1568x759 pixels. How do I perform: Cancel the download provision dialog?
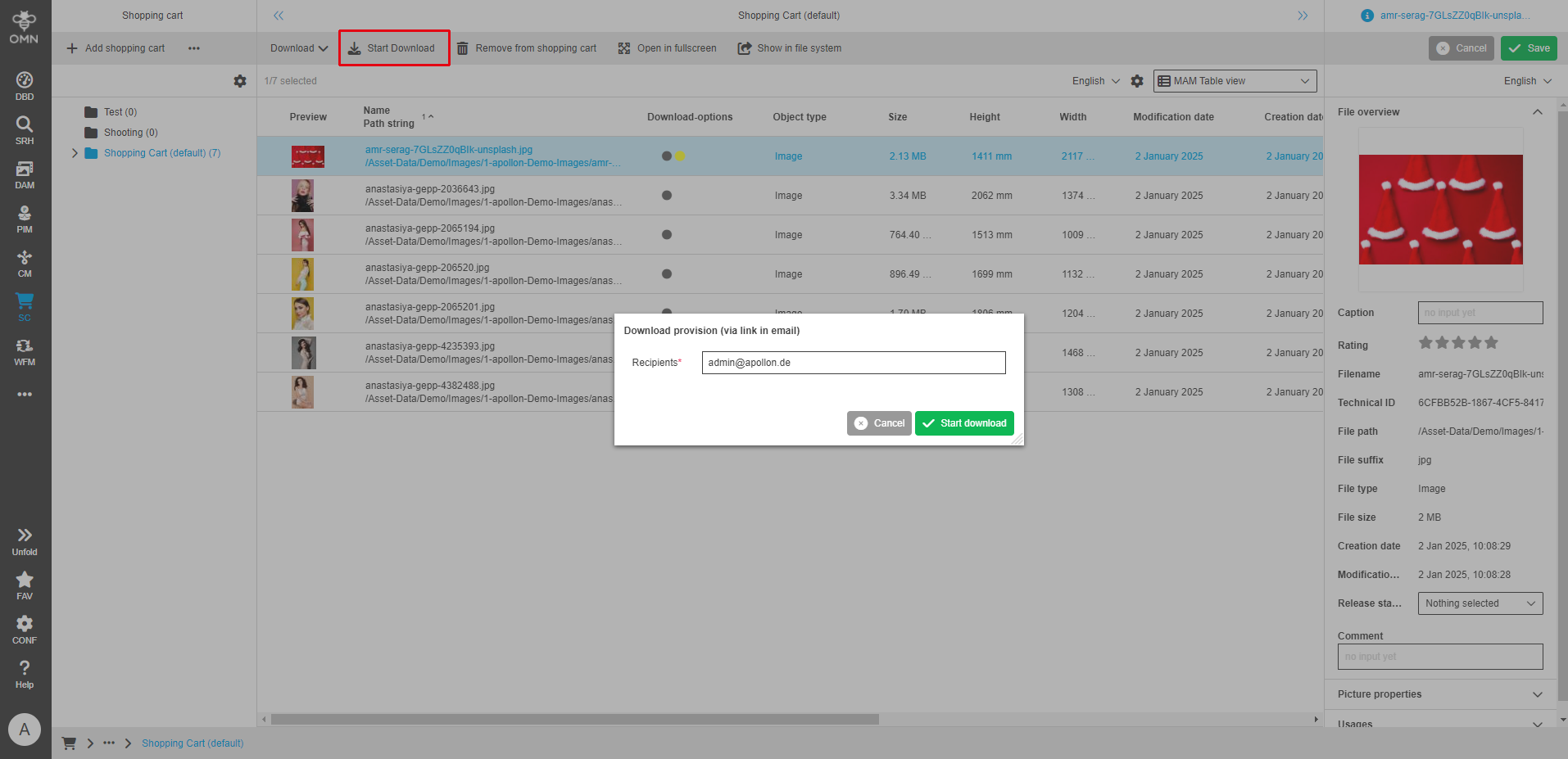click(x=879, y=423)
